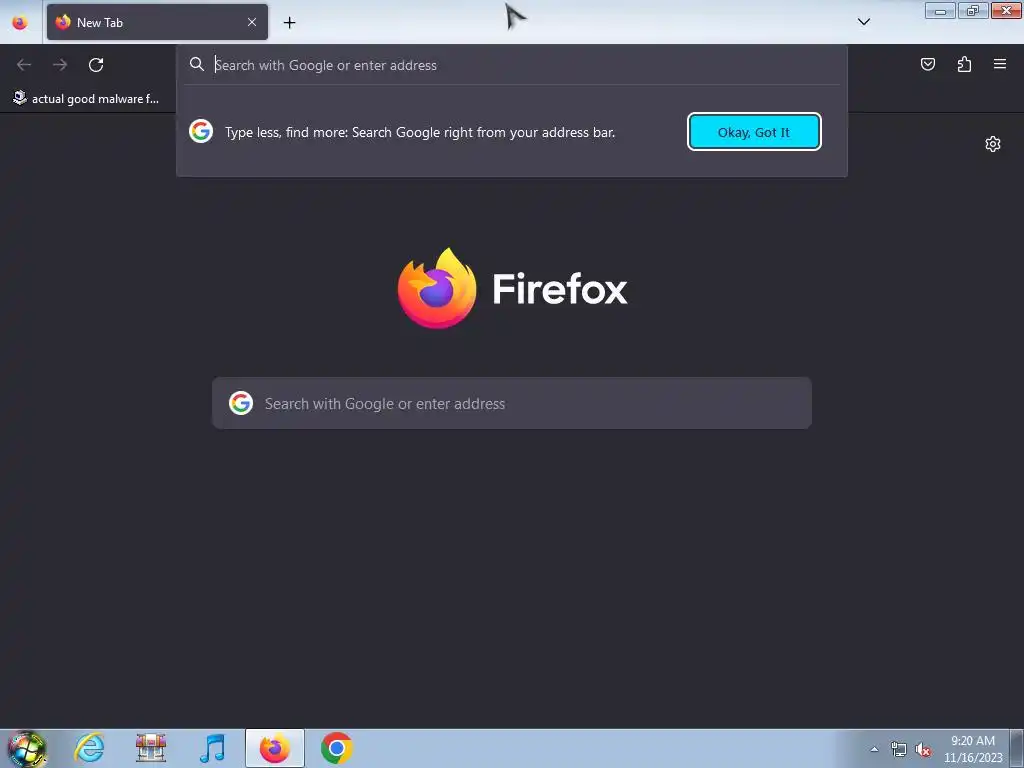
Task: Open 'actual good malware f...' bookmark
Action: click(86, 99)
